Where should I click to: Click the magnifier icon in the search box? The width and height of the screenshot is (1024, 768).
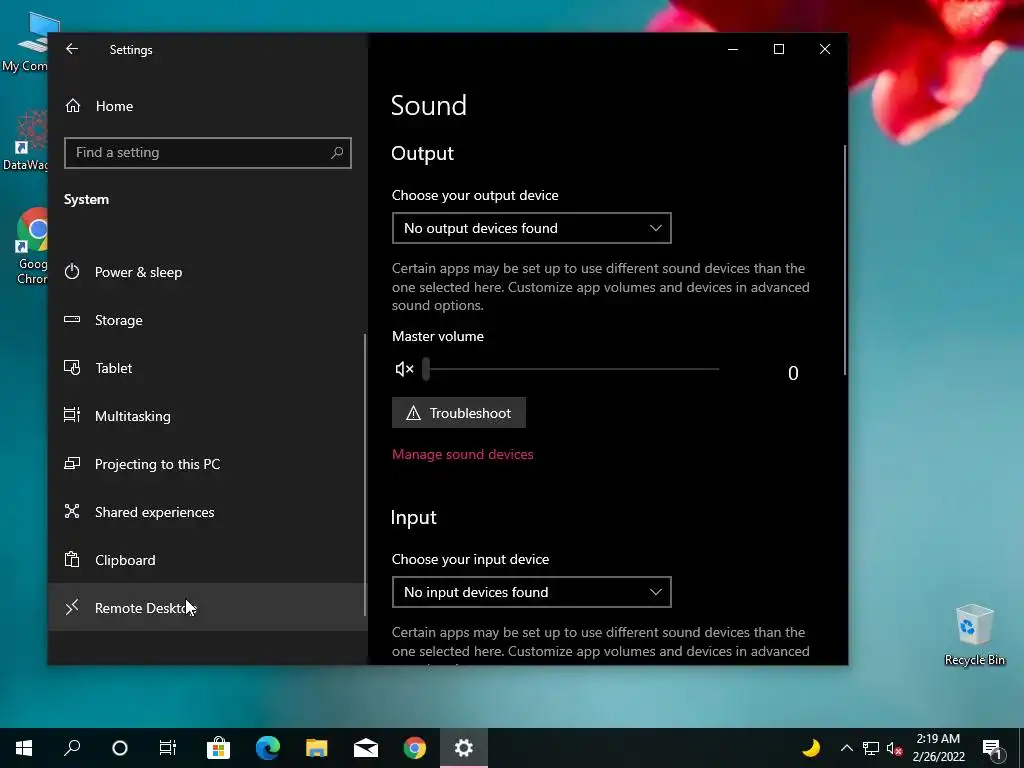coord(337,153)
